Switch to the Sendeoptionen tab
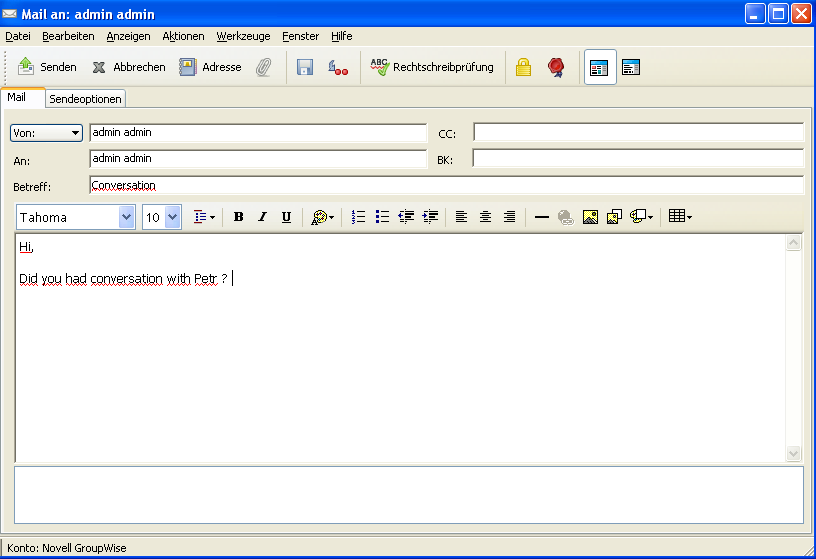 (x=85, y=99)
